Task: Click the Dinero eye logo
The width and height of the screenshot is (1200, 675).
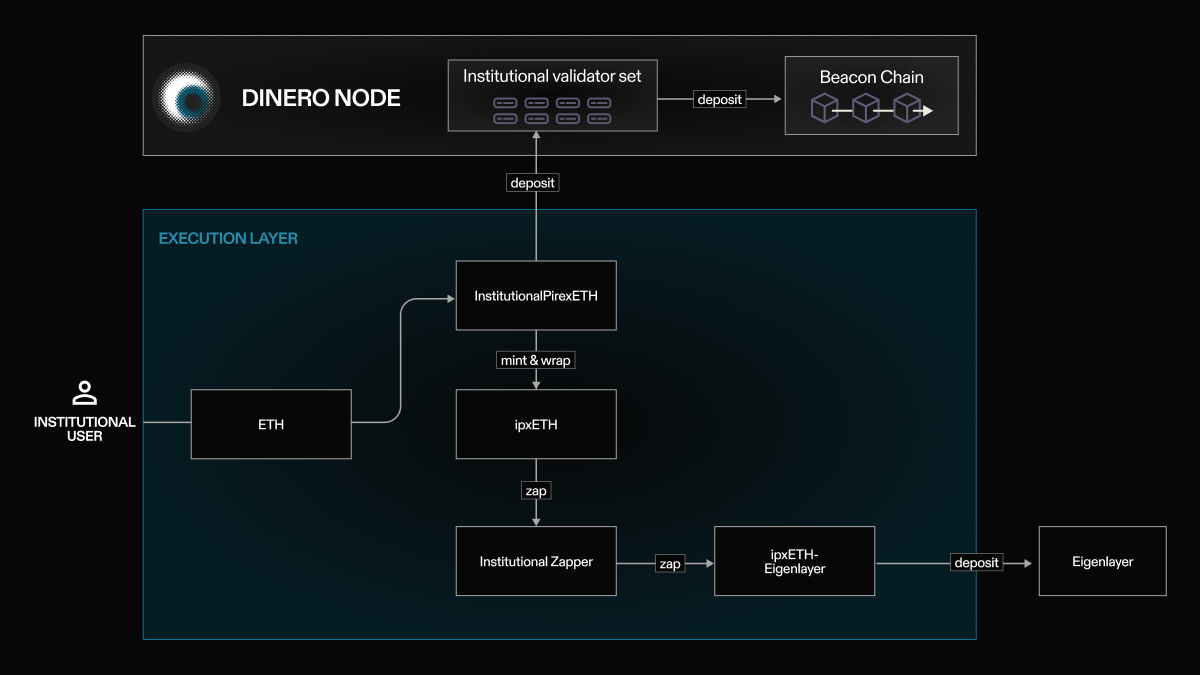Action: (186, 97)
